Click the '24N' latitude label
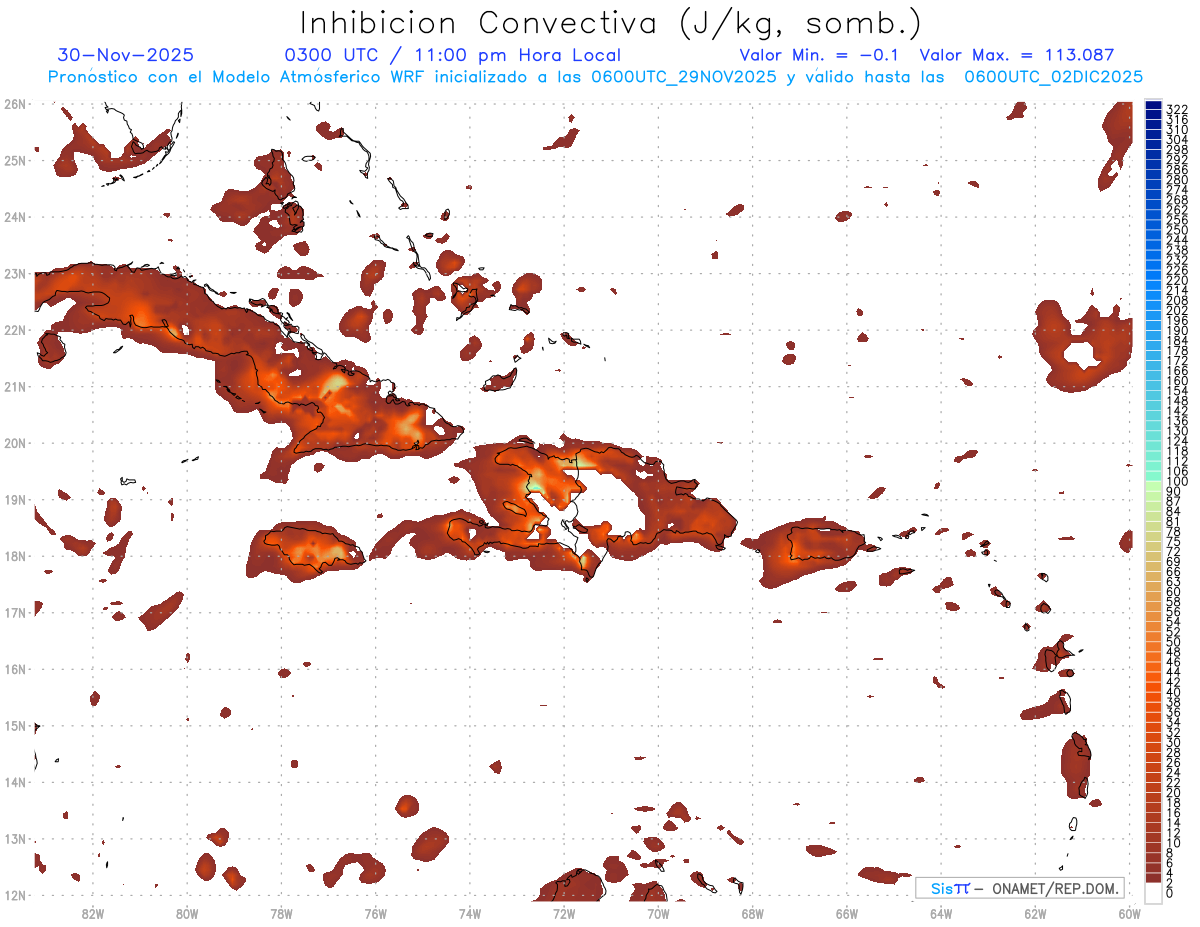The image size is (1200, 927). point(15,217)
